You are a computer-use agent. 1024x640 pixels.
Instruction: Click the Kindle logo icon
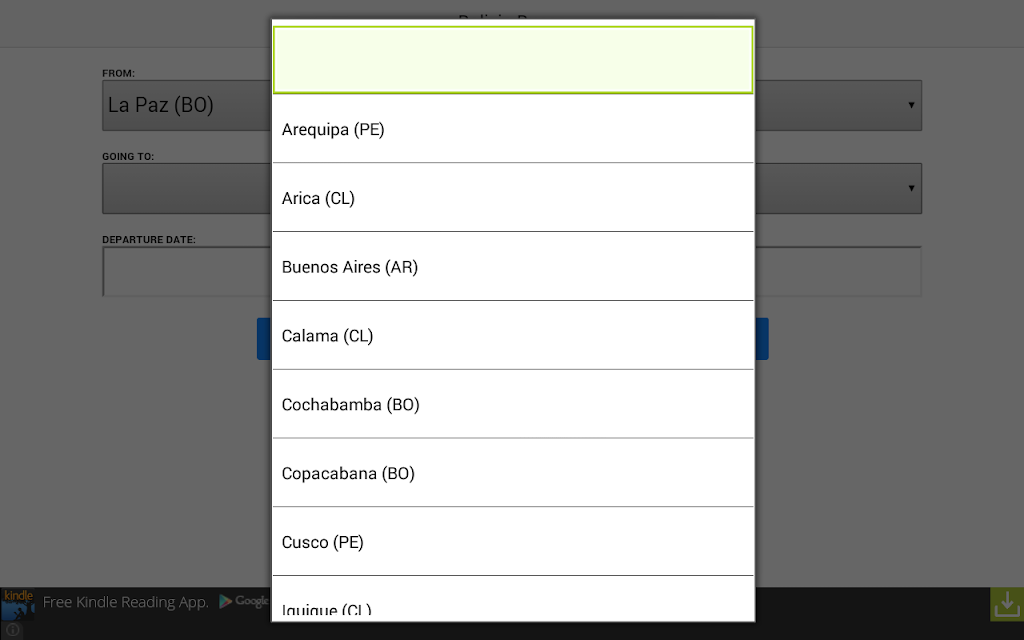click(x=18, y=604)
